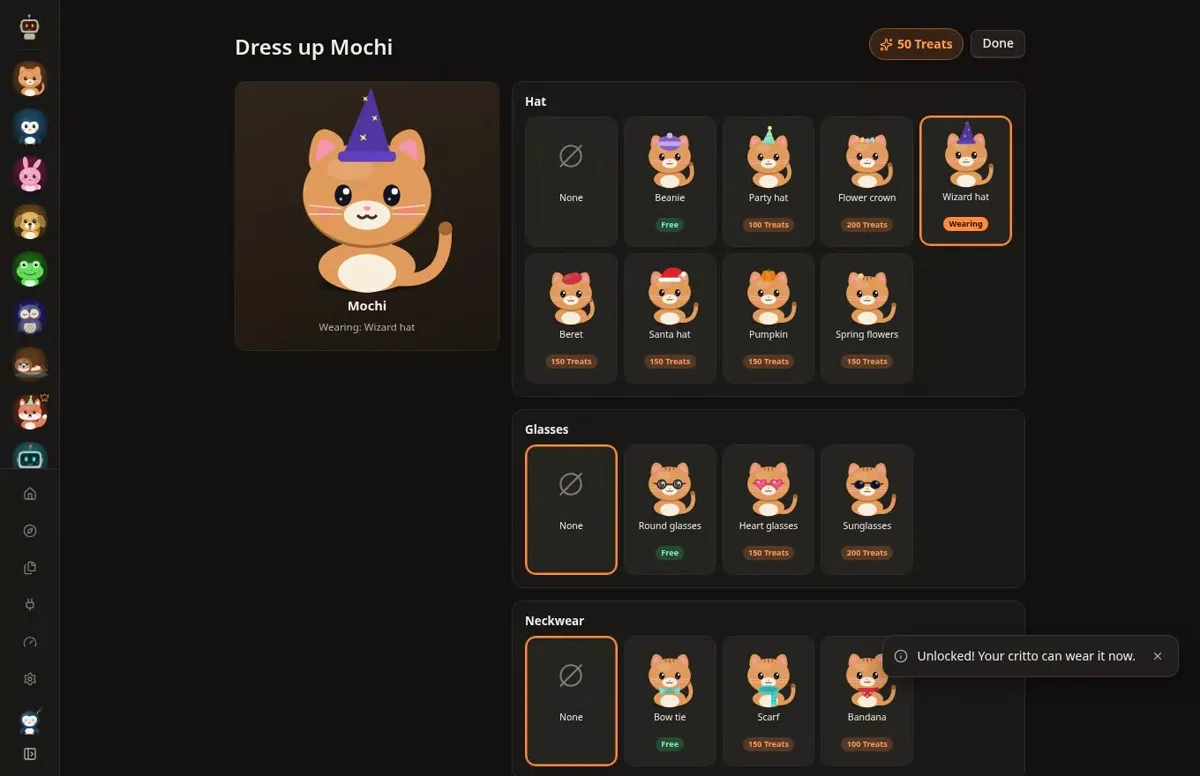The image size is (1200, 776).
Task: Select the sleeping sloth avatar in sidebar
Action: point(30,365)
